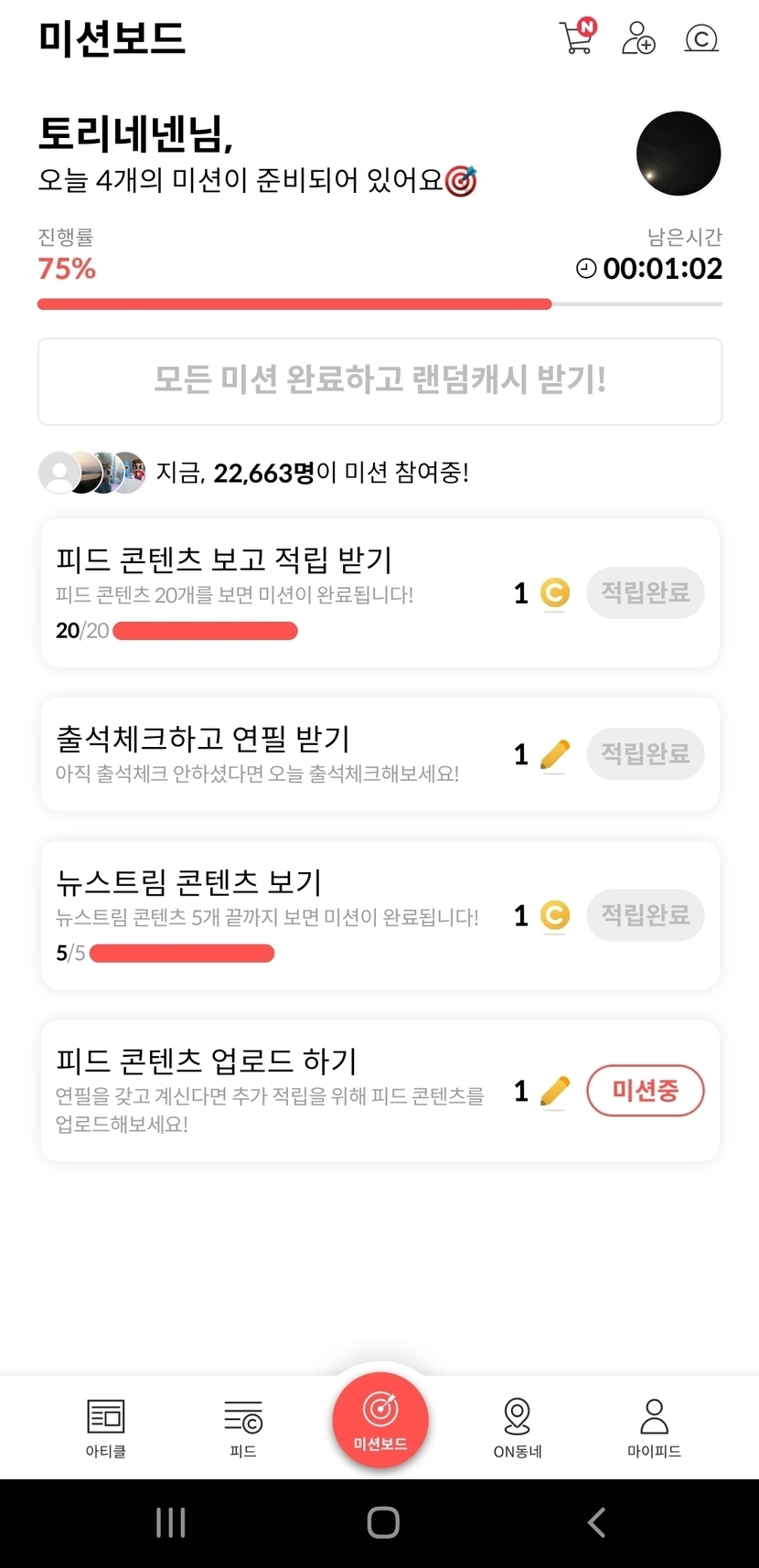The height and width of the screenshot is (1568, 759).
Task: Tap 적립완료 for newstream mission
Action: (645, 915)
